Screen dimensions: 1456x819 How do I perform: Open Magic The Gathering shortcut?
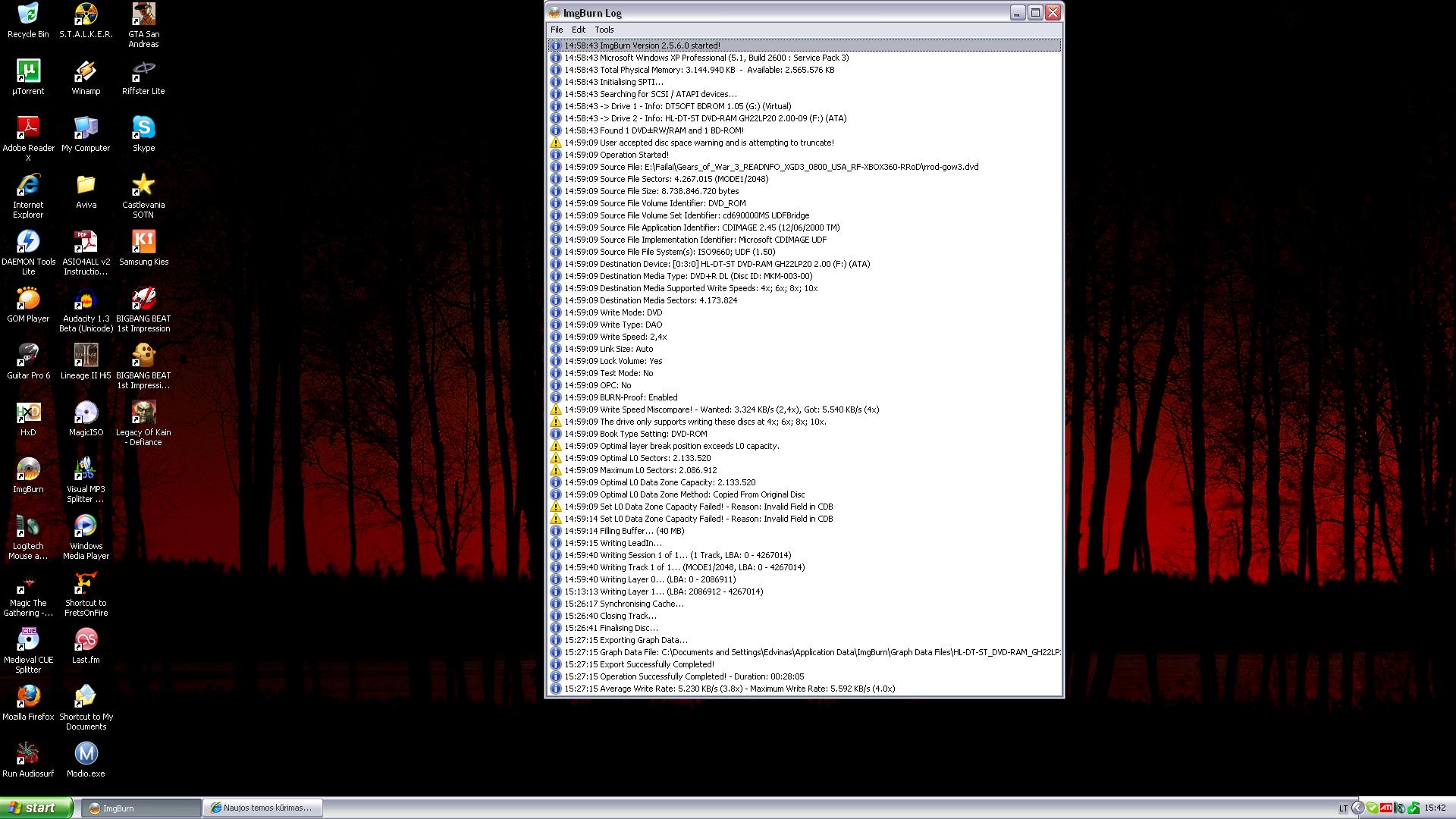point(28,594)
